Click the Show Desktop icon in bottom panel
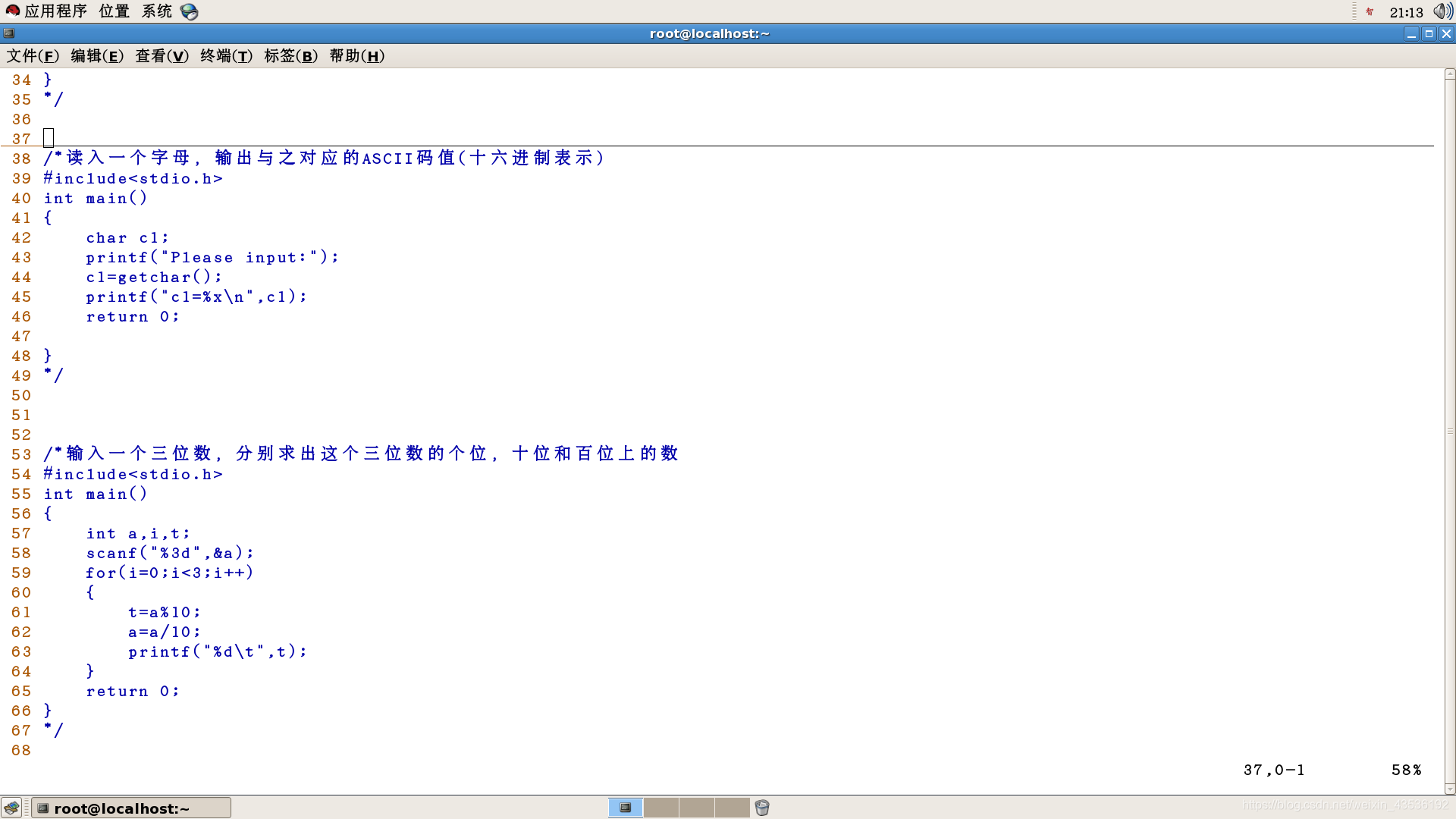This screenshot has width=1456, height=819. pos(11,808)
